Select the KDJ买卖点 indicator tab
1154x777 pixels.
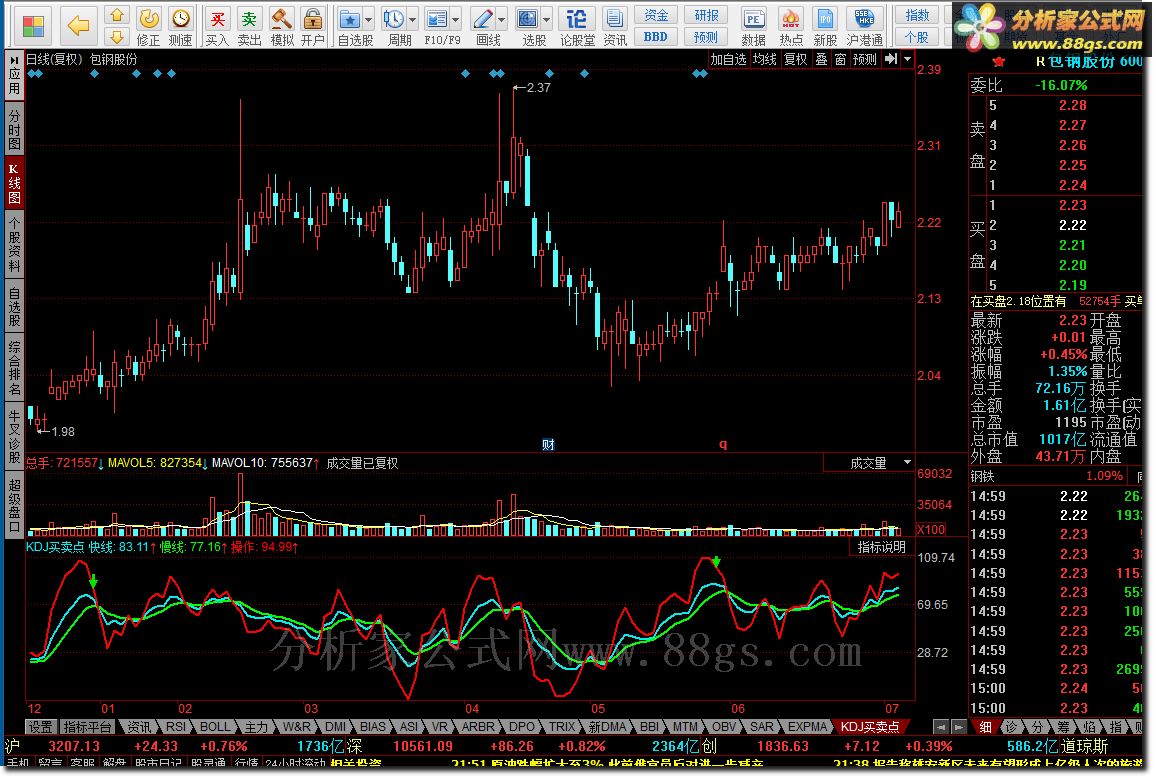(870, 727)
